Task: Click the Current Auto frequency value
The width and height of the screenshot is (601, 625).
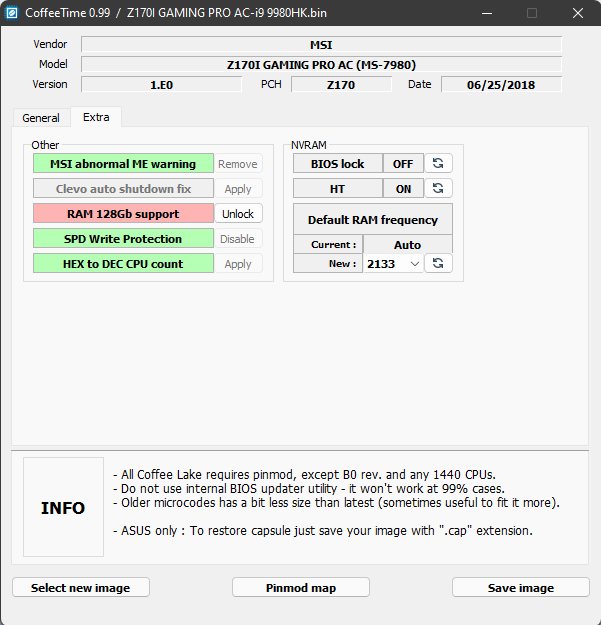Action: point(408,244)
